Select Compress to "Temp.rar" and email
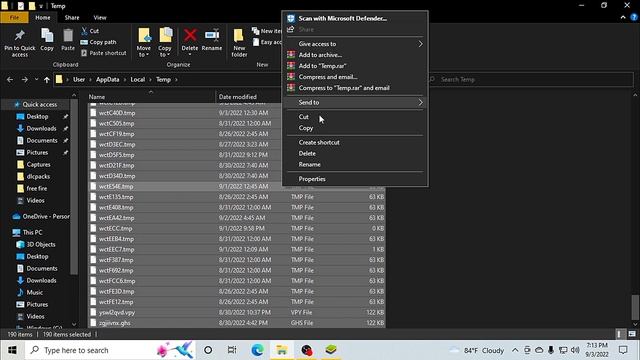This screenshot has height=360, width=640. [355, 88]
